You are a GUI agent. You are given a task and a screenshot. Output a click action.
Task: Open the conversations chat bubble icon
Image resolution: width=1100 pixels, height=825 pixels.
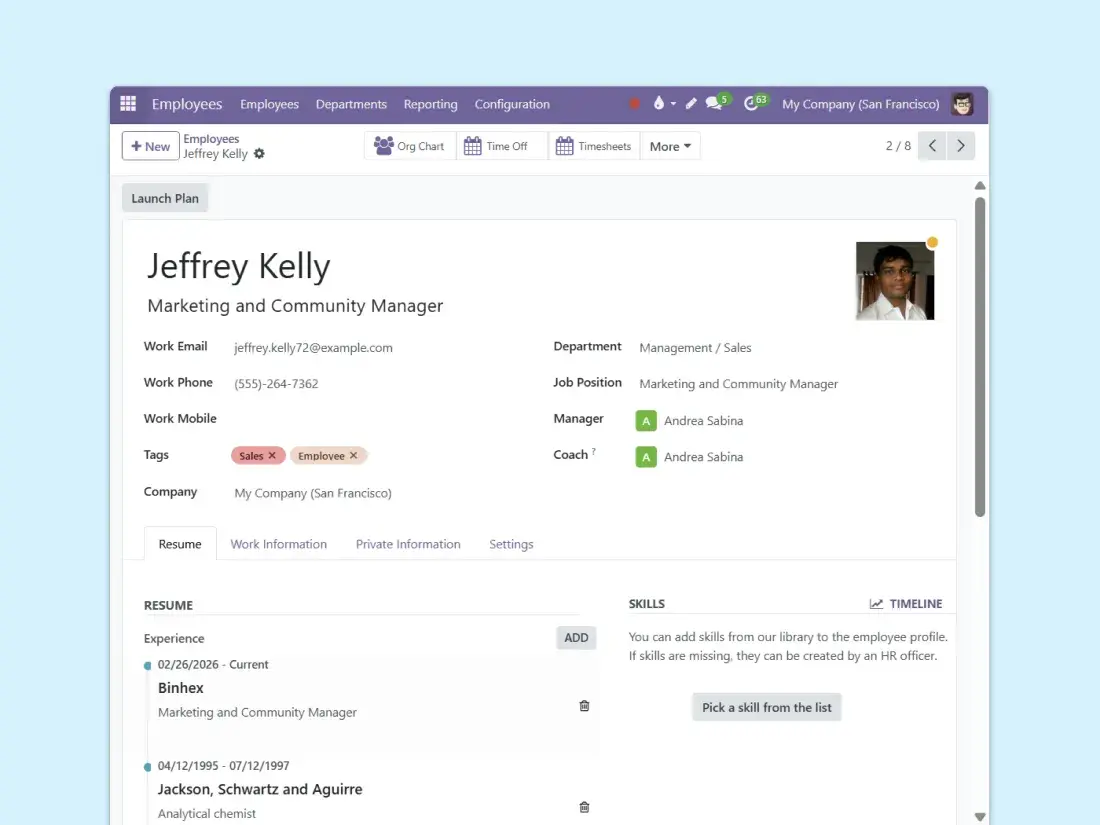tap(714, 104)
